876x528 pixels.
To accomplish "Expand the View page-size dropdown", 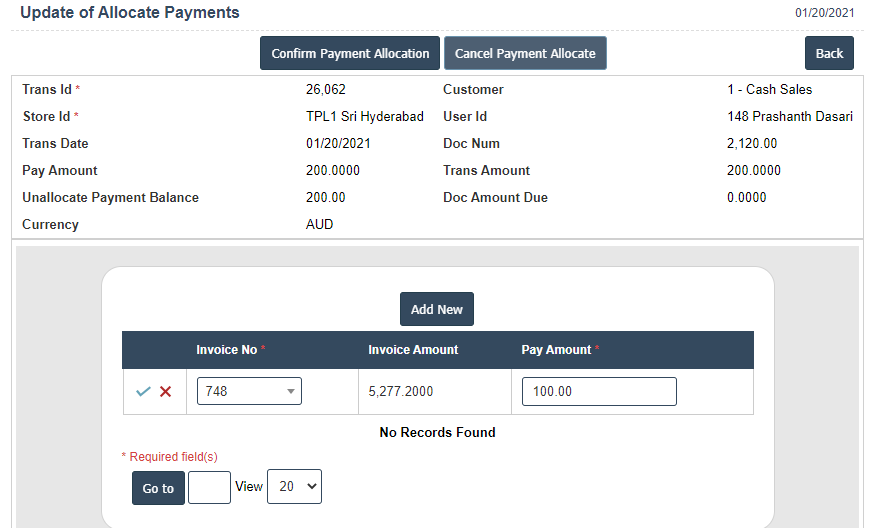I will [294, 487].
